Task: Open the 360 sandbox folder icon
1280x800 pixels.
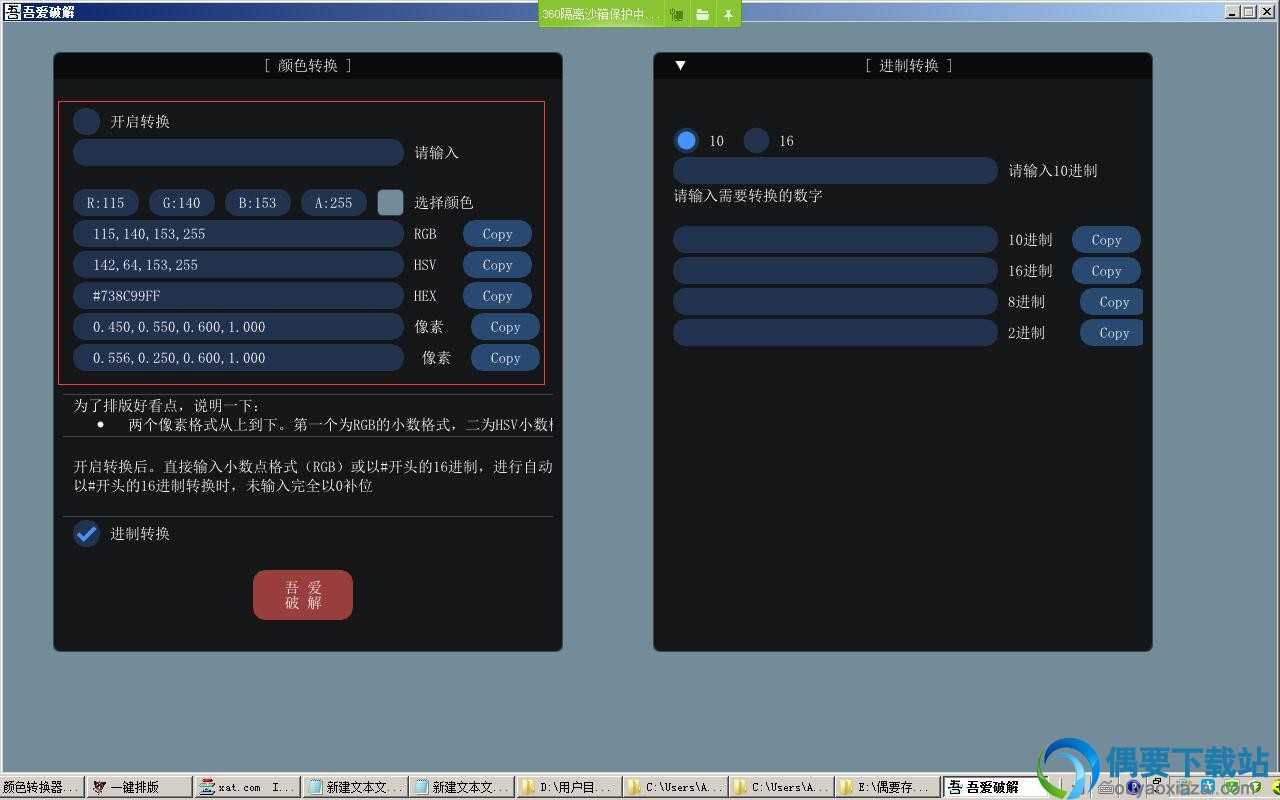Action: point(703,14)
